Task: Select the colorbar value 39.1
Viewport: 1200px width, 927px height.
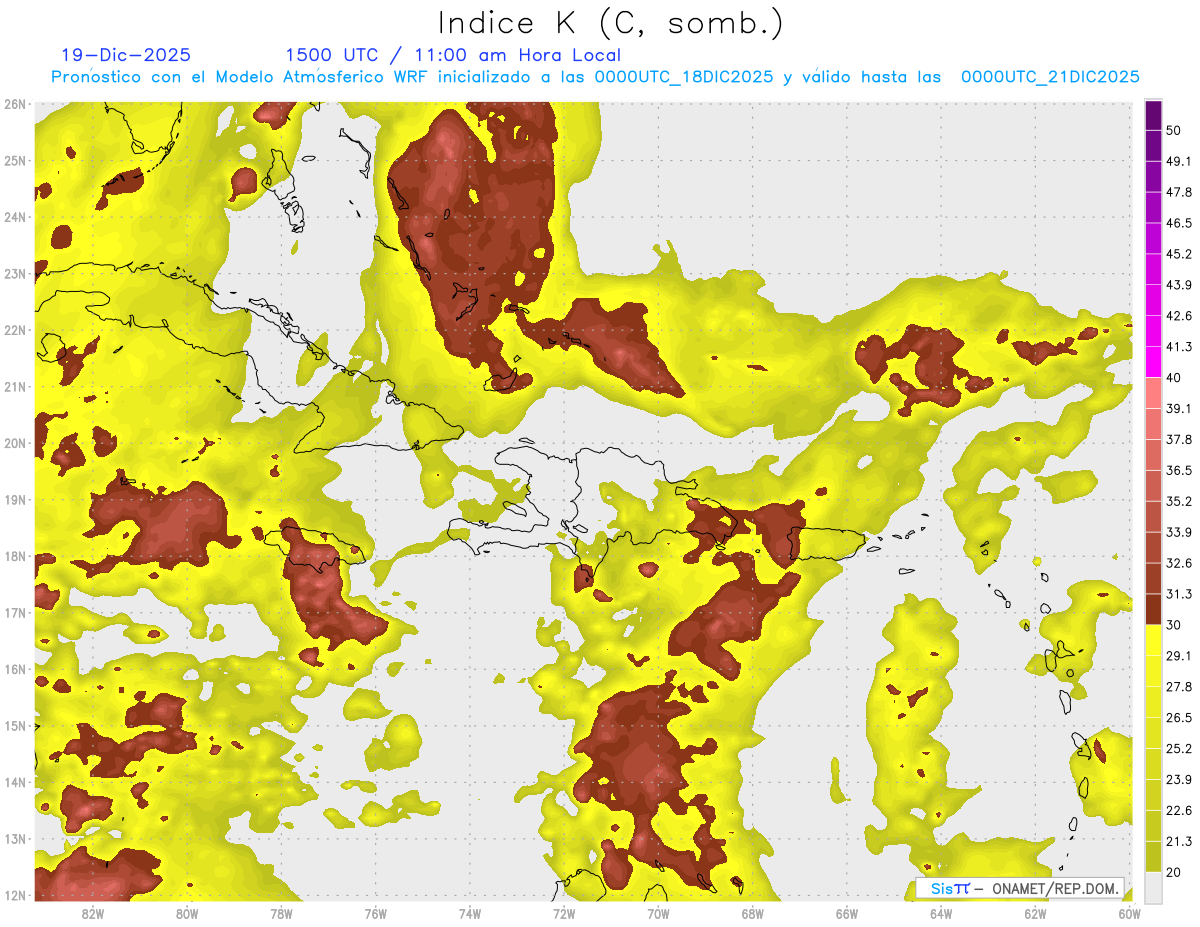Action: (x=1178, y=409)
